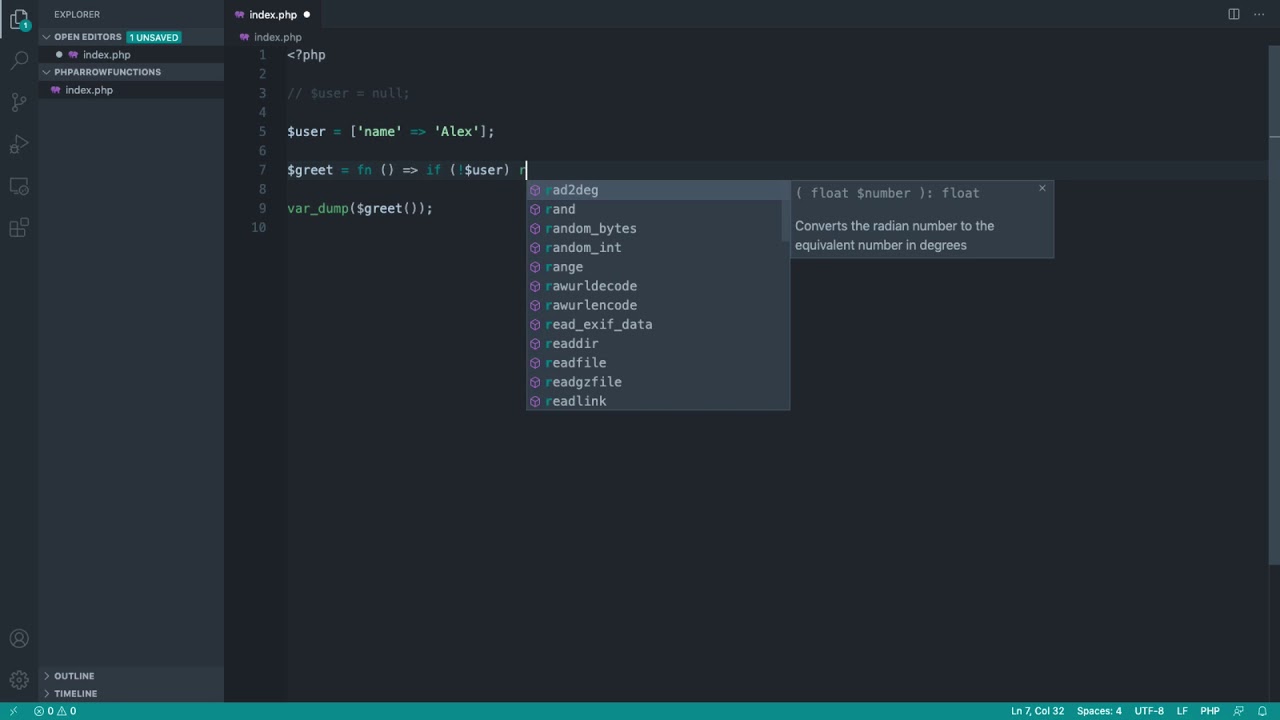Screen dimensions: 1280x720
Task: Click the <?php opening tag
Action: (306, 55)
